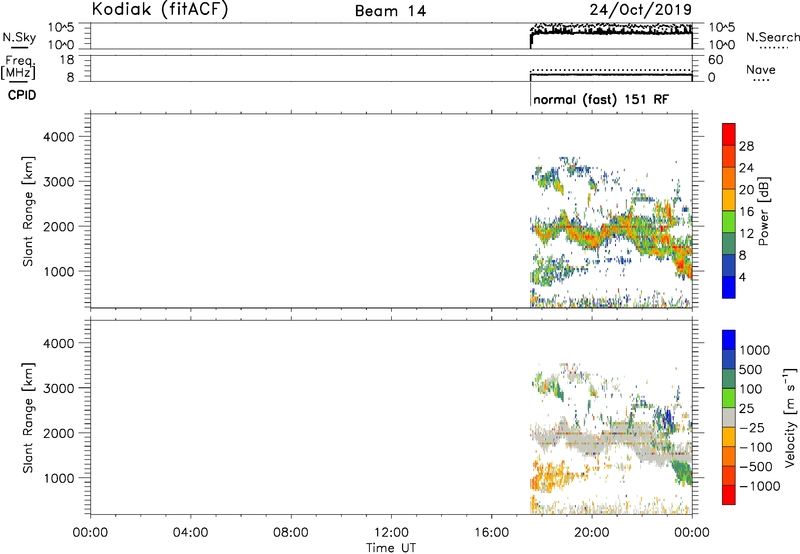Click the "N.Search" legend label
Viewport: 800px width, 554px height.
tap(772, 37)
